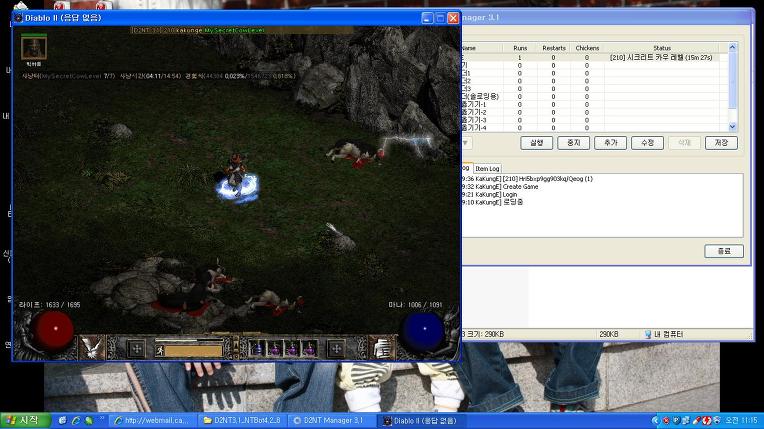Open the Windows 시작 Start menu
764x429 pixels.
point(24,420)
